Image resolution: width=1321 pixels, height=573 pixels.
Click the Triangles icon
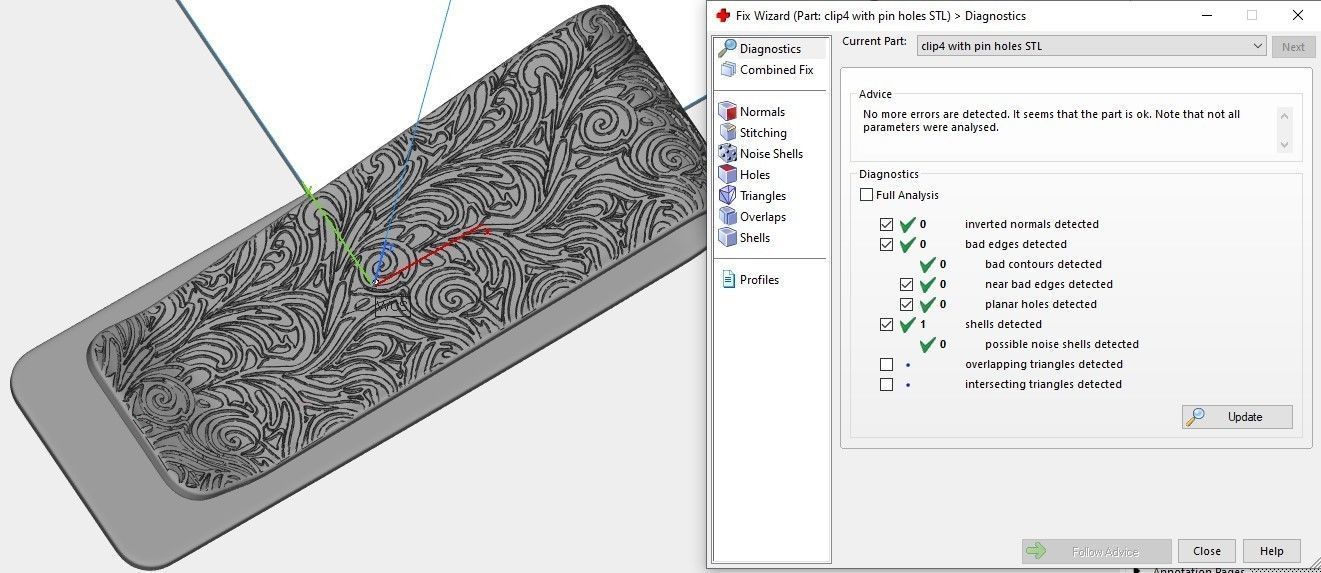tap(728, 196)
